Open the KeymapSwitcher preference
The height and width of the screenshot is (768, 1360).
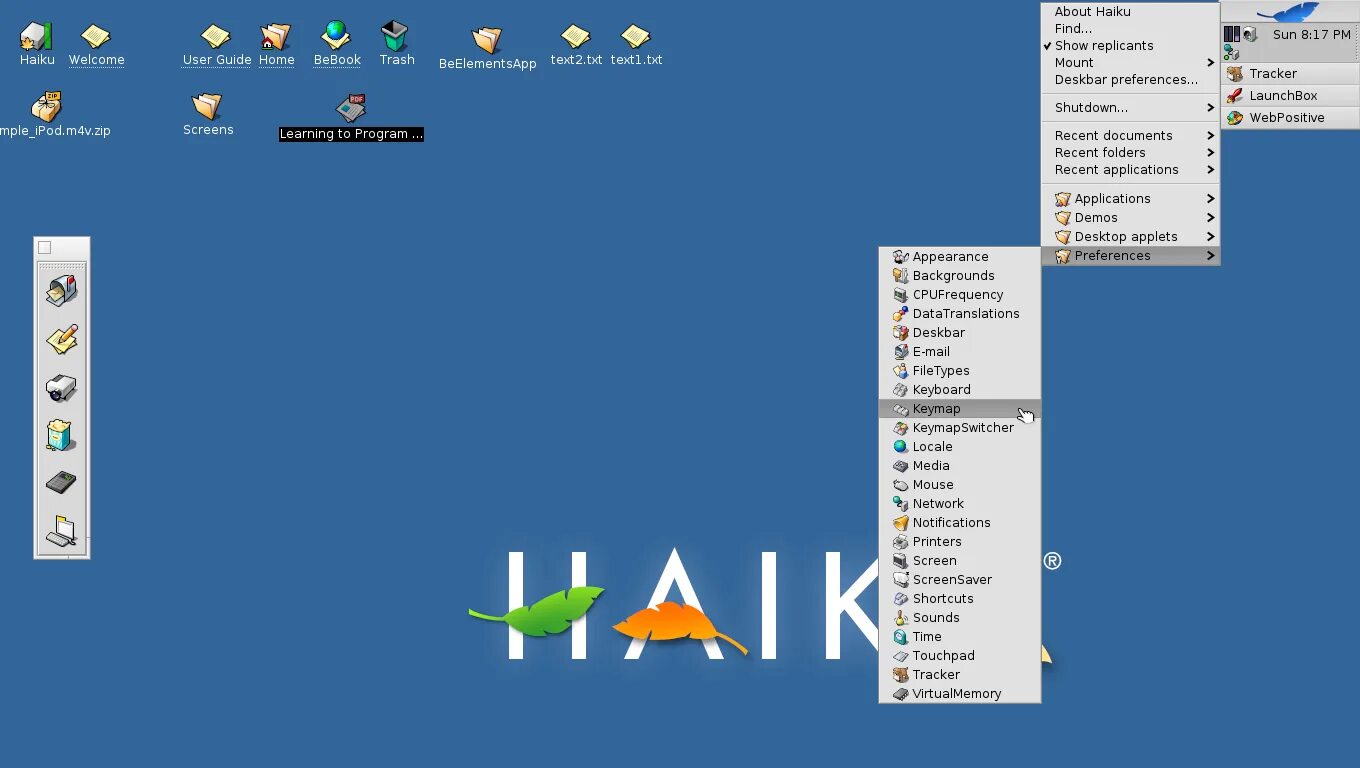click(x=960, y=428)
